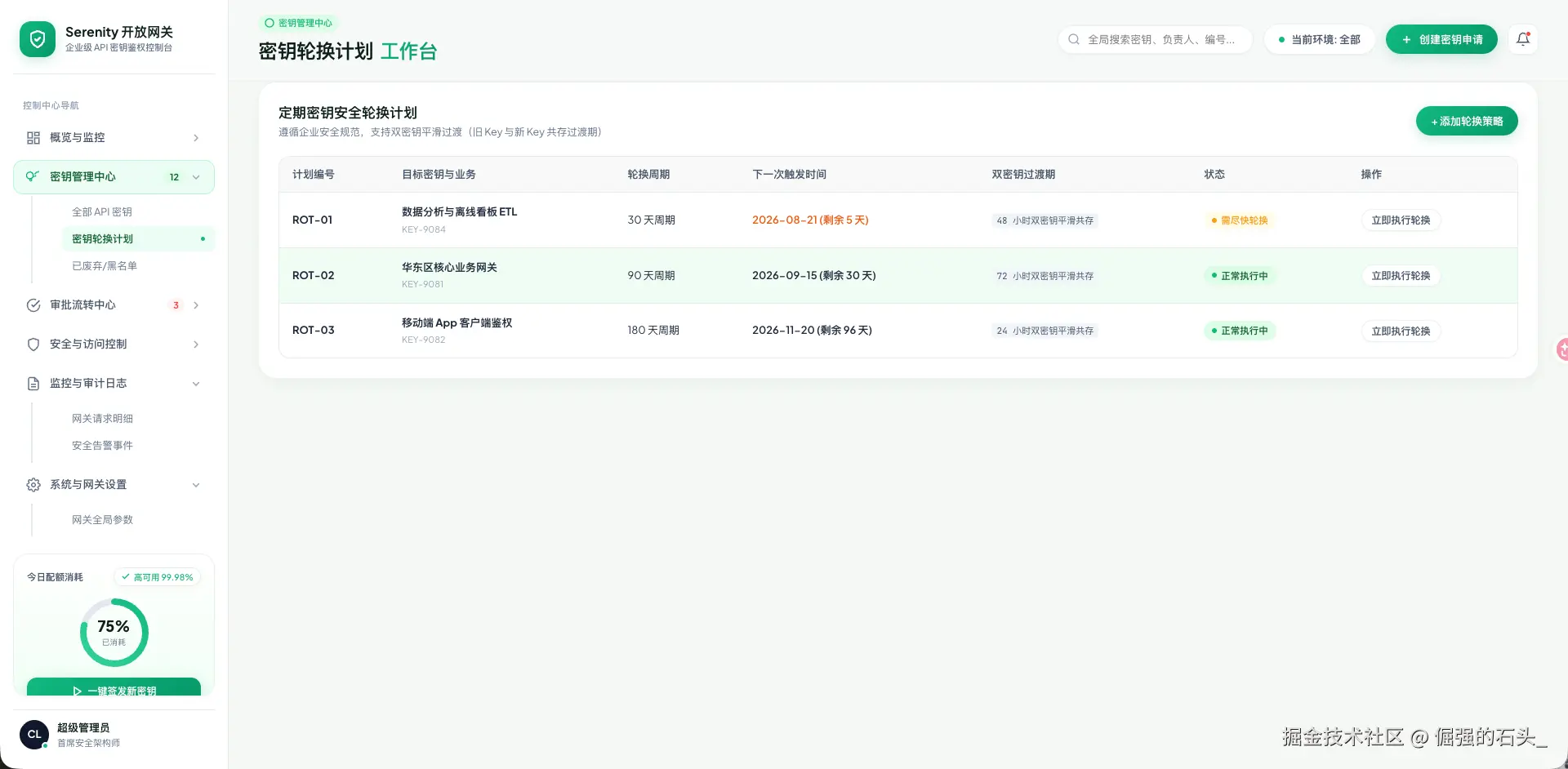1568x769 pixels.
Task: Click 立即执行轮换 for ROT-01
Action: pyautogui.click(x=1401, y=220)
